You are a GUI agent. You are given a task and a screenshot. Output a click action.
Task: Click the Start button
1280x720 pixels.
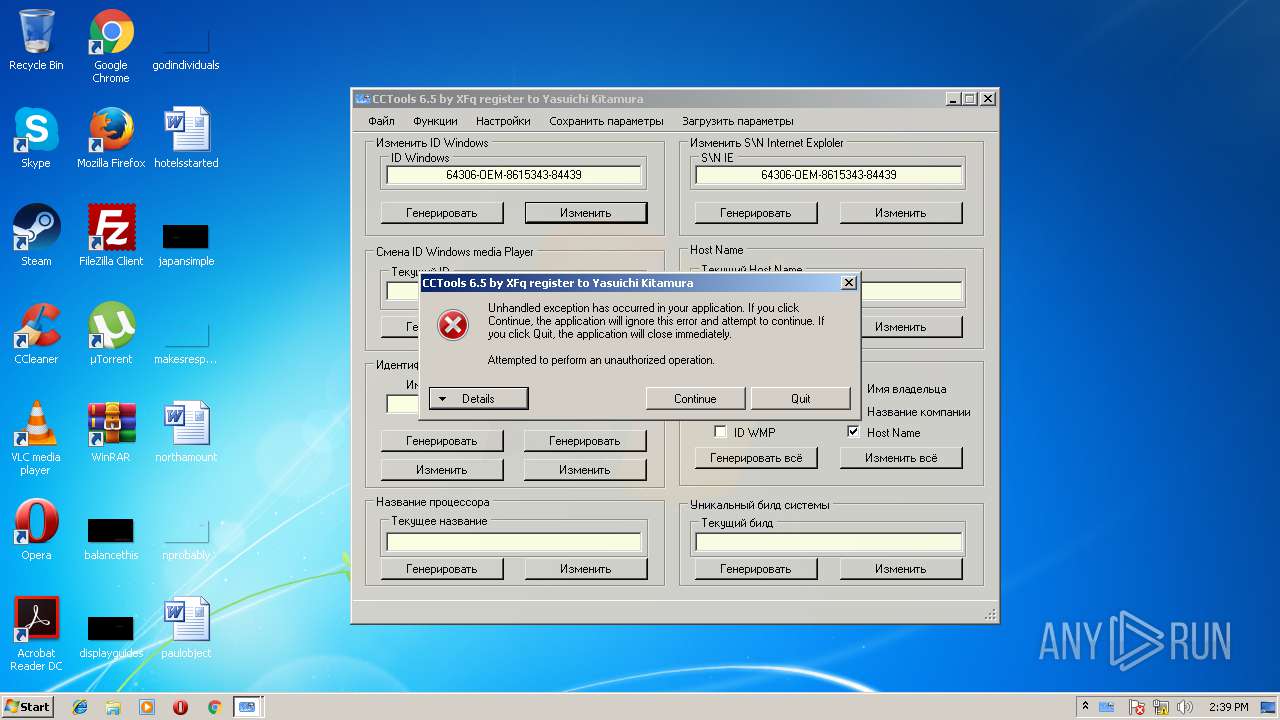pyautogui.click(x=28, y=707)
